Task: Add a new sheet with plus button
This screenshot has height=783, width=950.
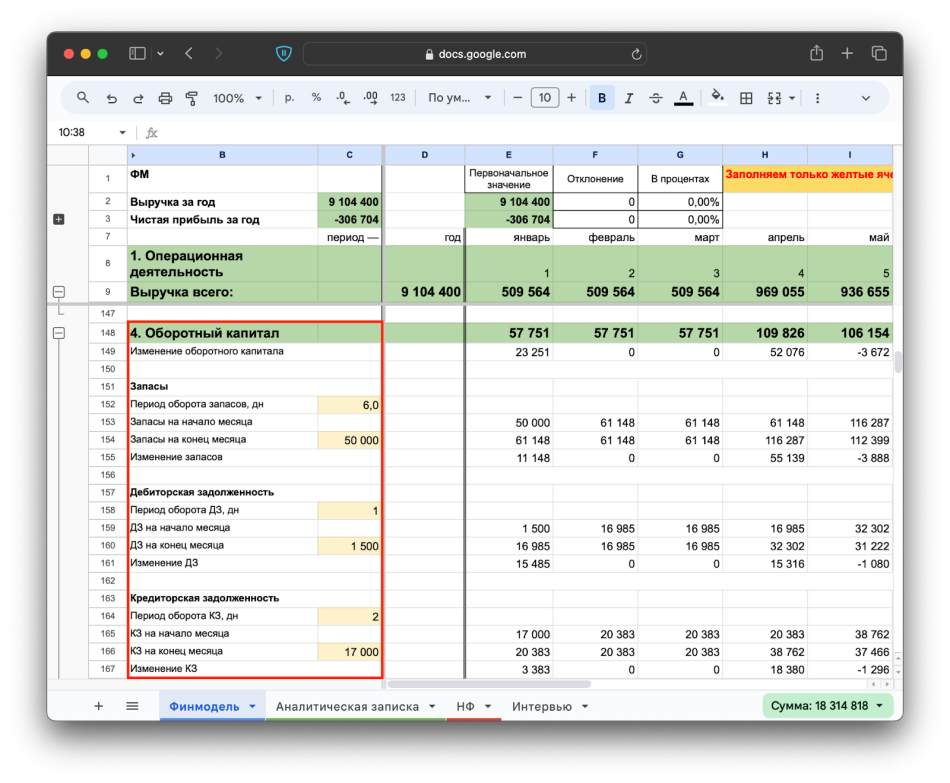Action: pyautogui.click(x=98, y=706)
